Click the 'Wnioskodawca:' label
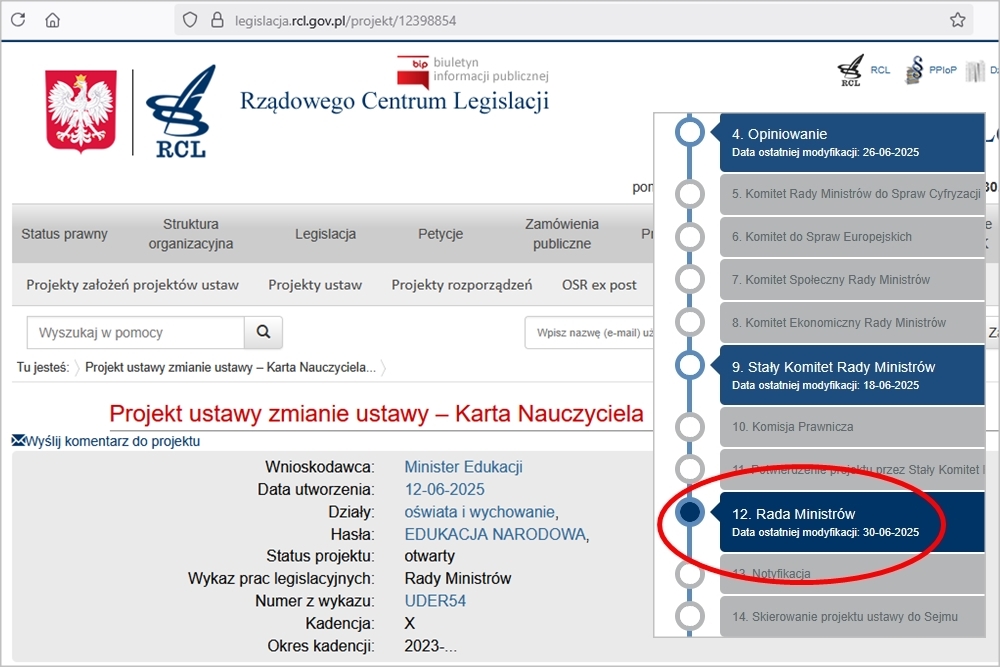The image size is (1000, 667). tap(320, 467)
